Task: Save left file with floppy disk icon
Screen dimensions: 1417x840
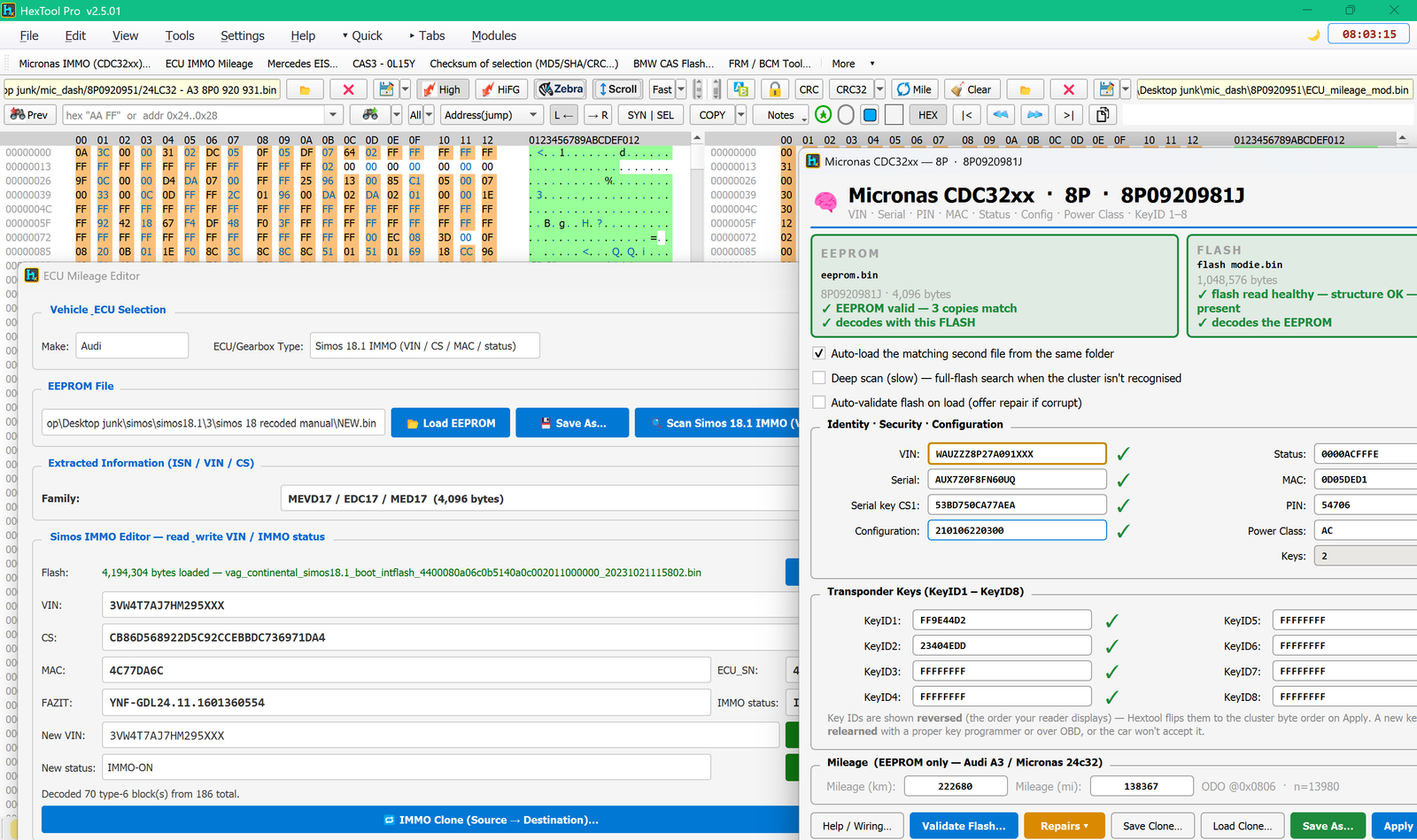Action: [386, 89]
